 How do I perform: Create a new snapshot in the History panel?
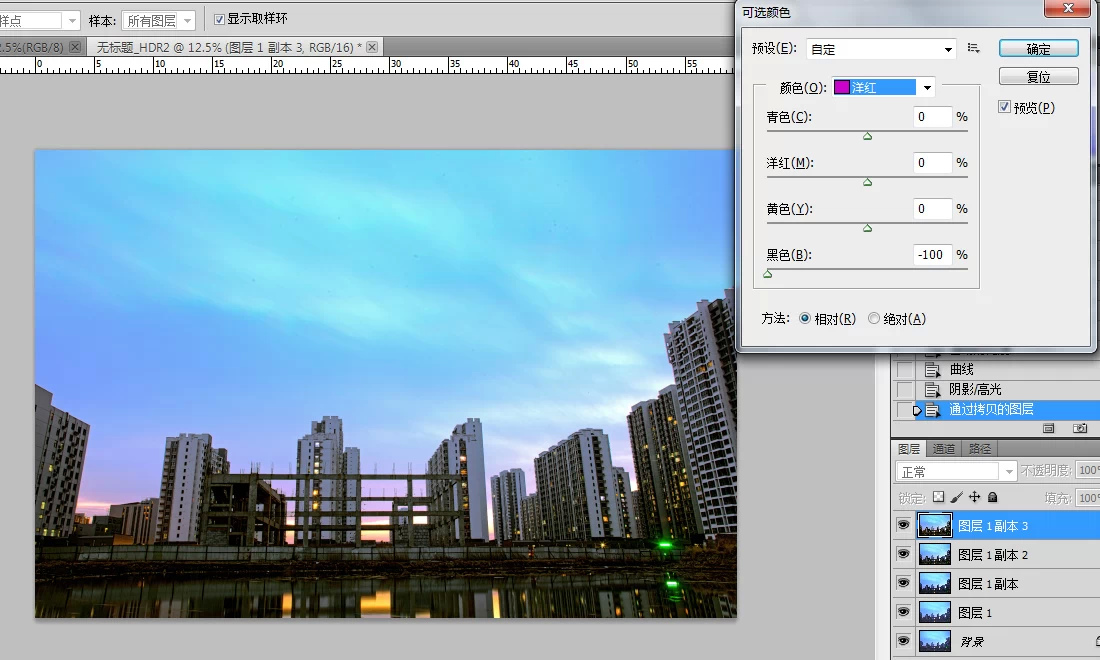pos(1080,428)
